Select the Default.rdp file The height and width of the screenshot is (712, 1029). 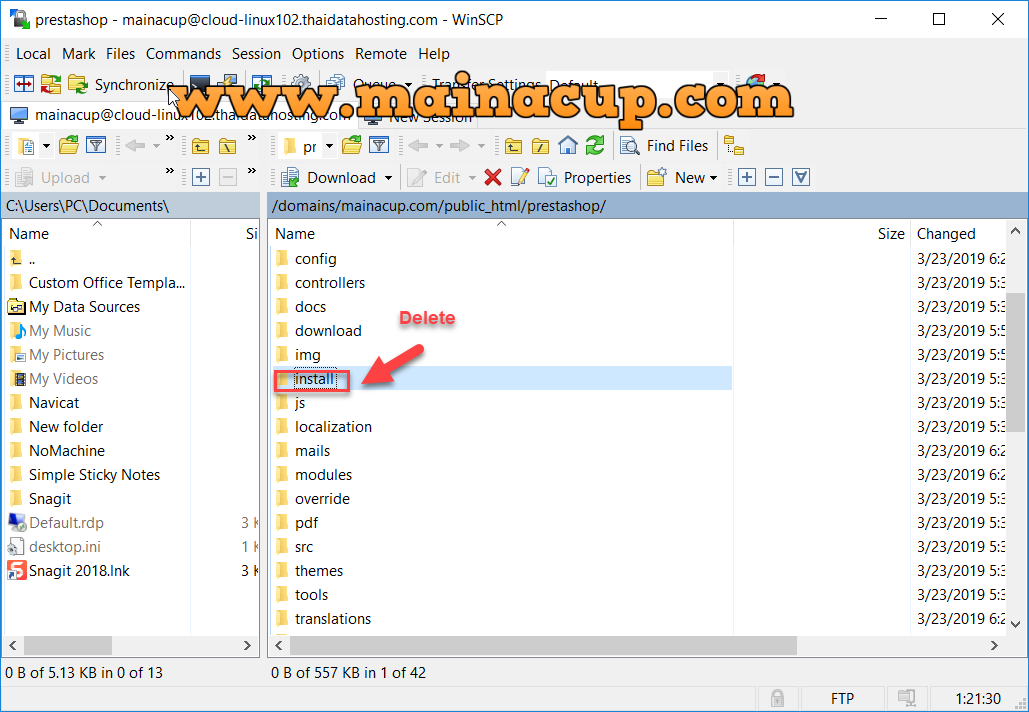click(66, 523)
